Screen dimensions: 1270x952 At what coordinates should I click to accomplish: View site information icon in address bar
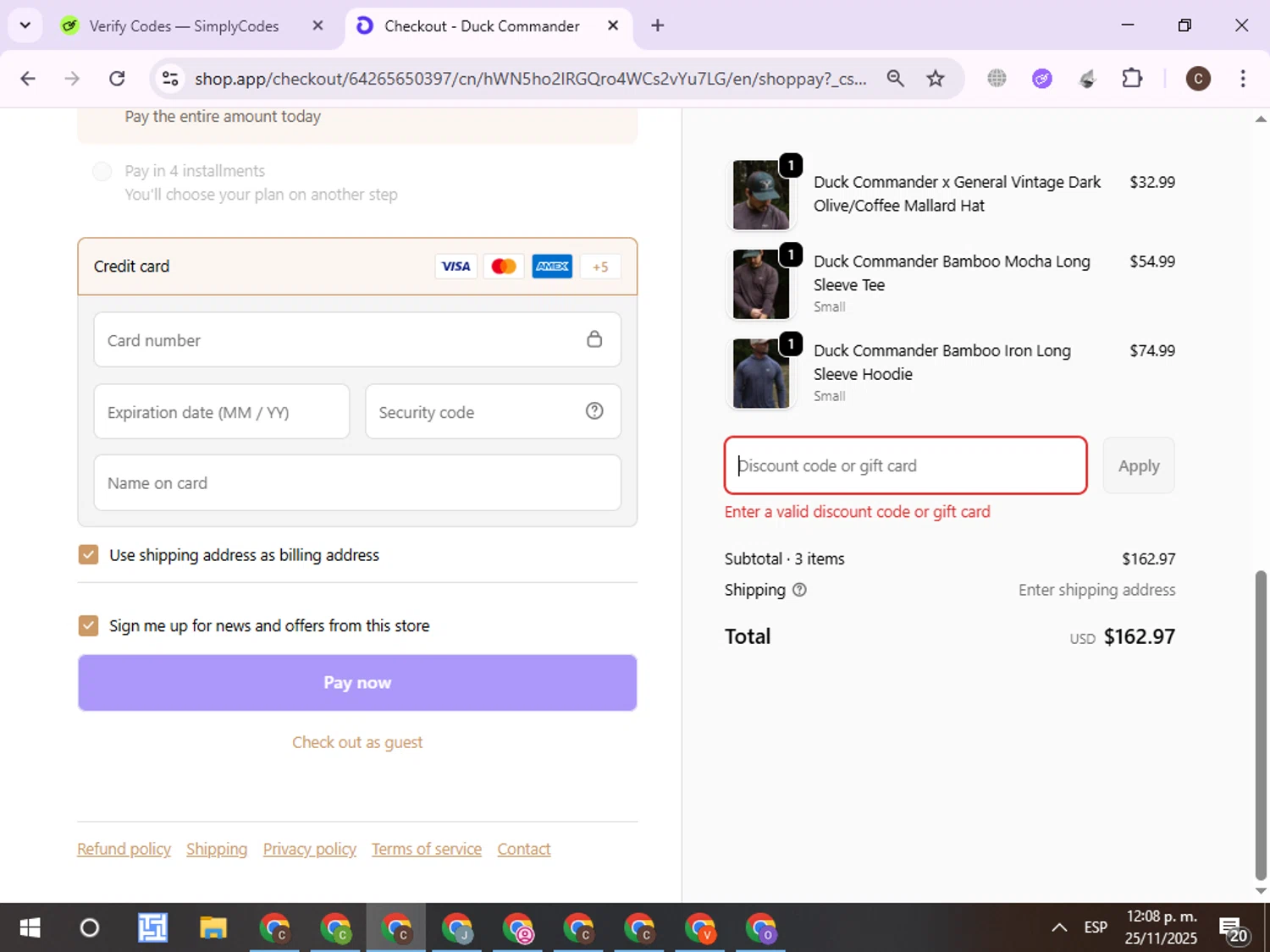point(170,79)
